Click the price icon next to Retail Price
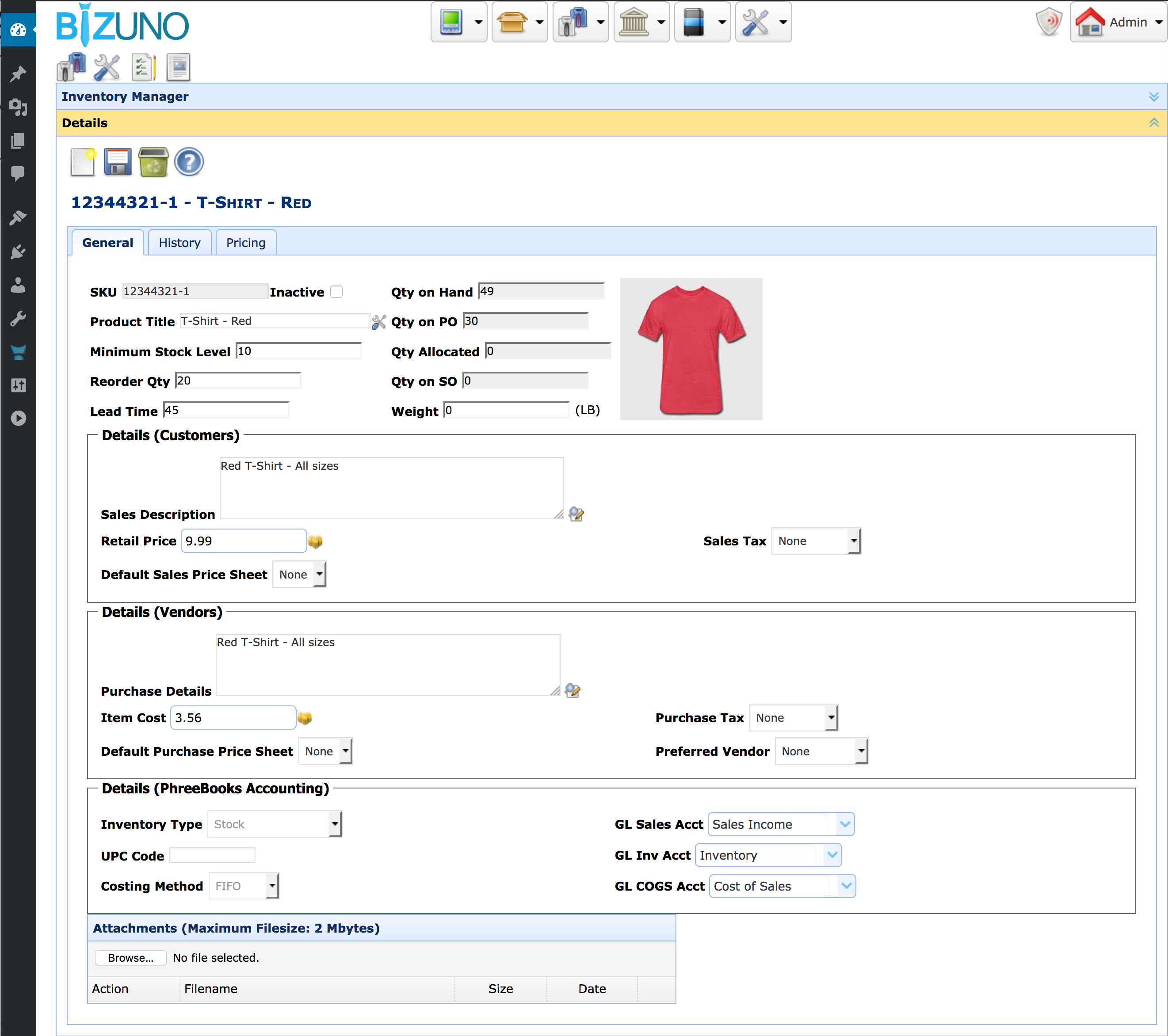The width and height of the screenshot is (1168, 1036). coord(315,541)
